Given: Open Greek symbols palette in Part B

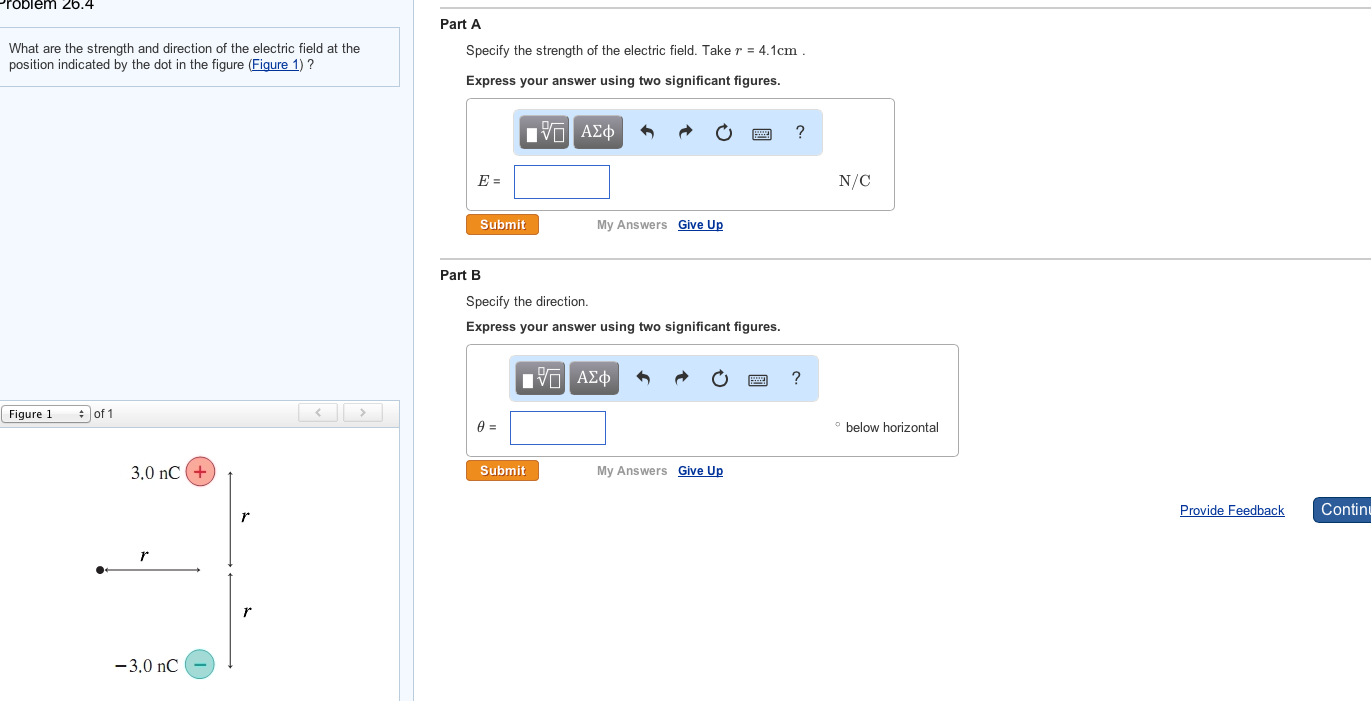Looking at the screenshot, I should [x=594, y=378].
